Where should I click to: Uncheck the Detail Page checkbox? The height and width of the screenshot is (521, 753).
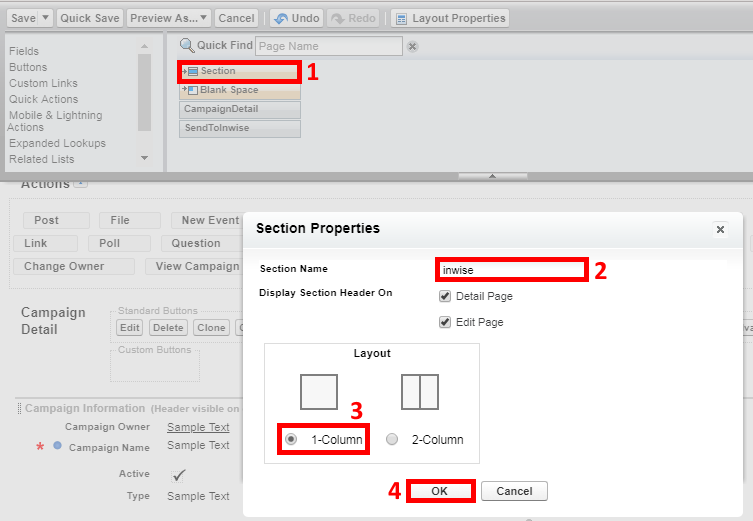click(445, 296)
